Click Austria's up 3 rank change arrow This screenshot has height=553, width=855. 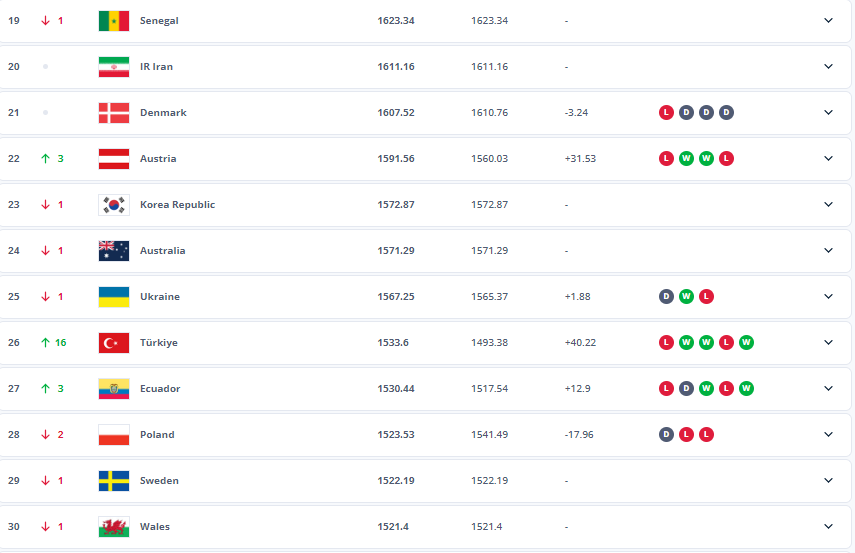pyautogui.click(x=45, y=158)
